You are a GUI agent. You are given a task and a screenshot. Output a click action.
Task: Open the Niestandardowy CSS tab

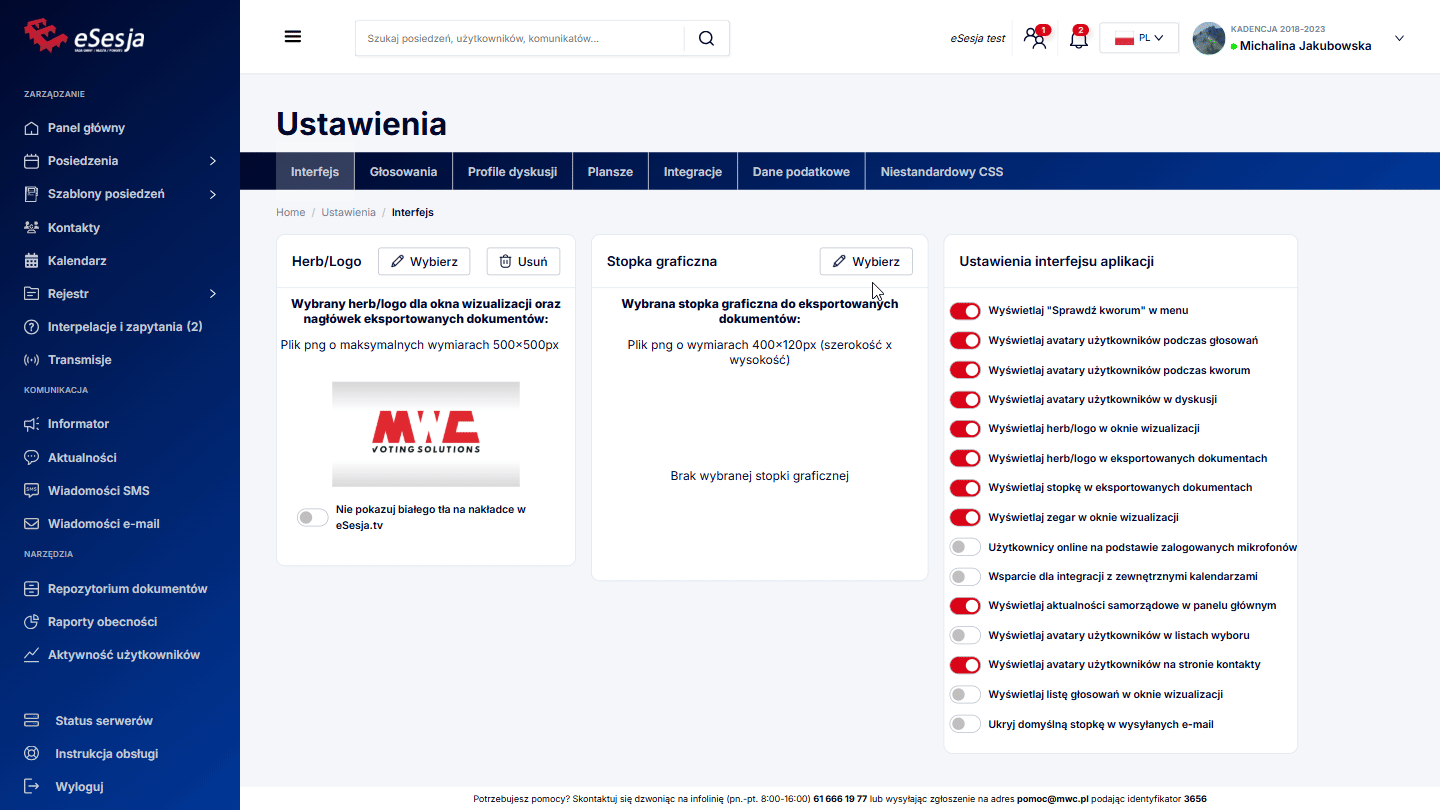pyautogui.click(x=941, y=172)
